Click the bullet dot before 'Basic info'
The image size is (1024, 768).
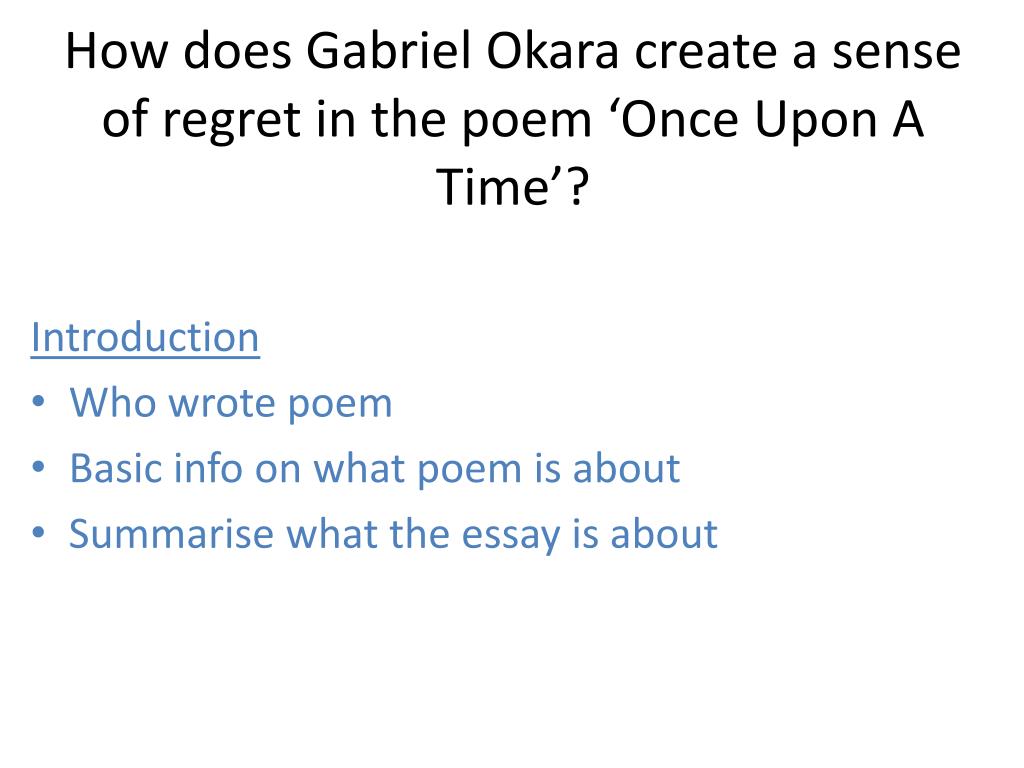39,467
